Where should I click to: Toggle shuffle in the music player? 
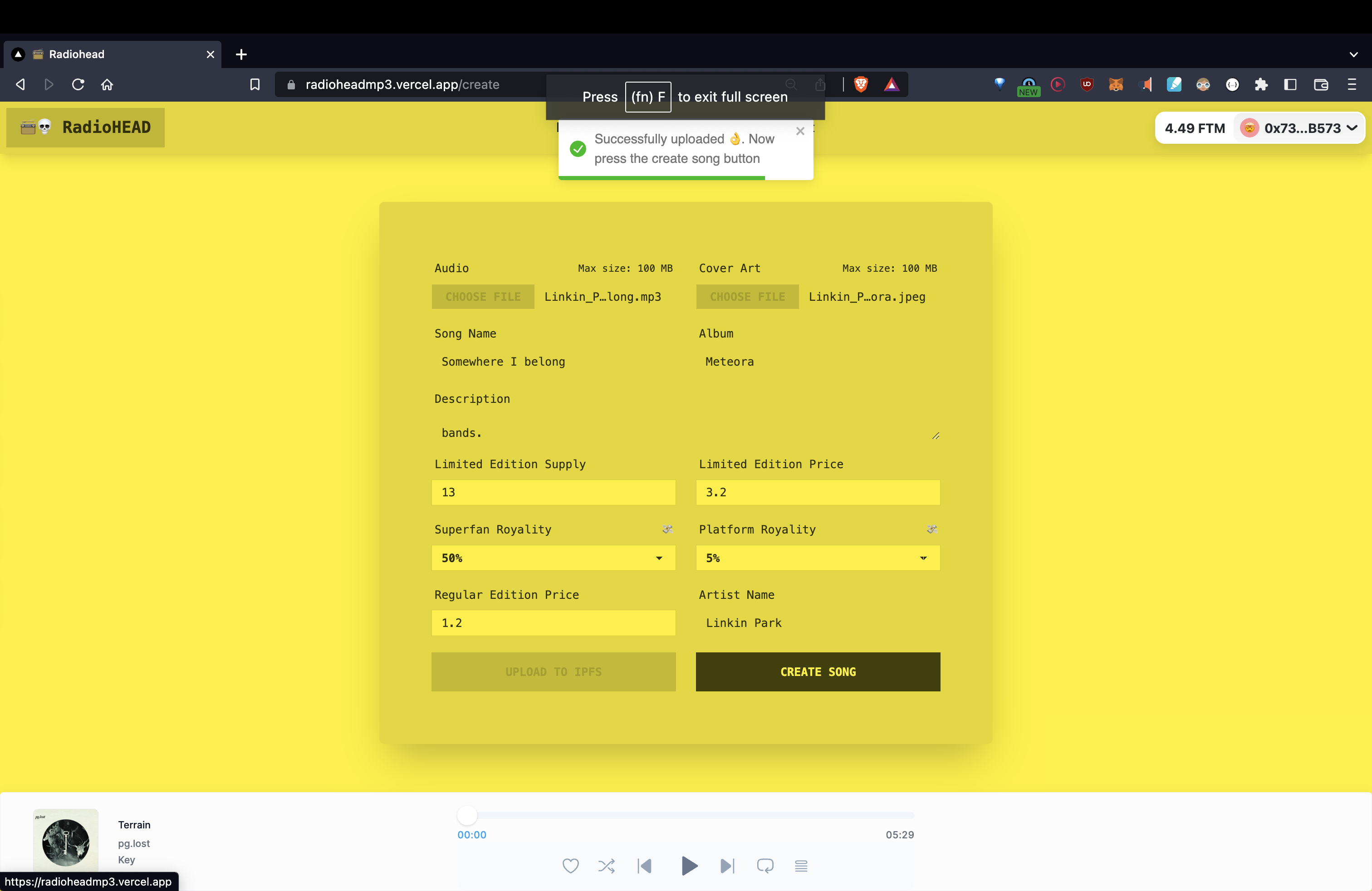click(607, 866)
